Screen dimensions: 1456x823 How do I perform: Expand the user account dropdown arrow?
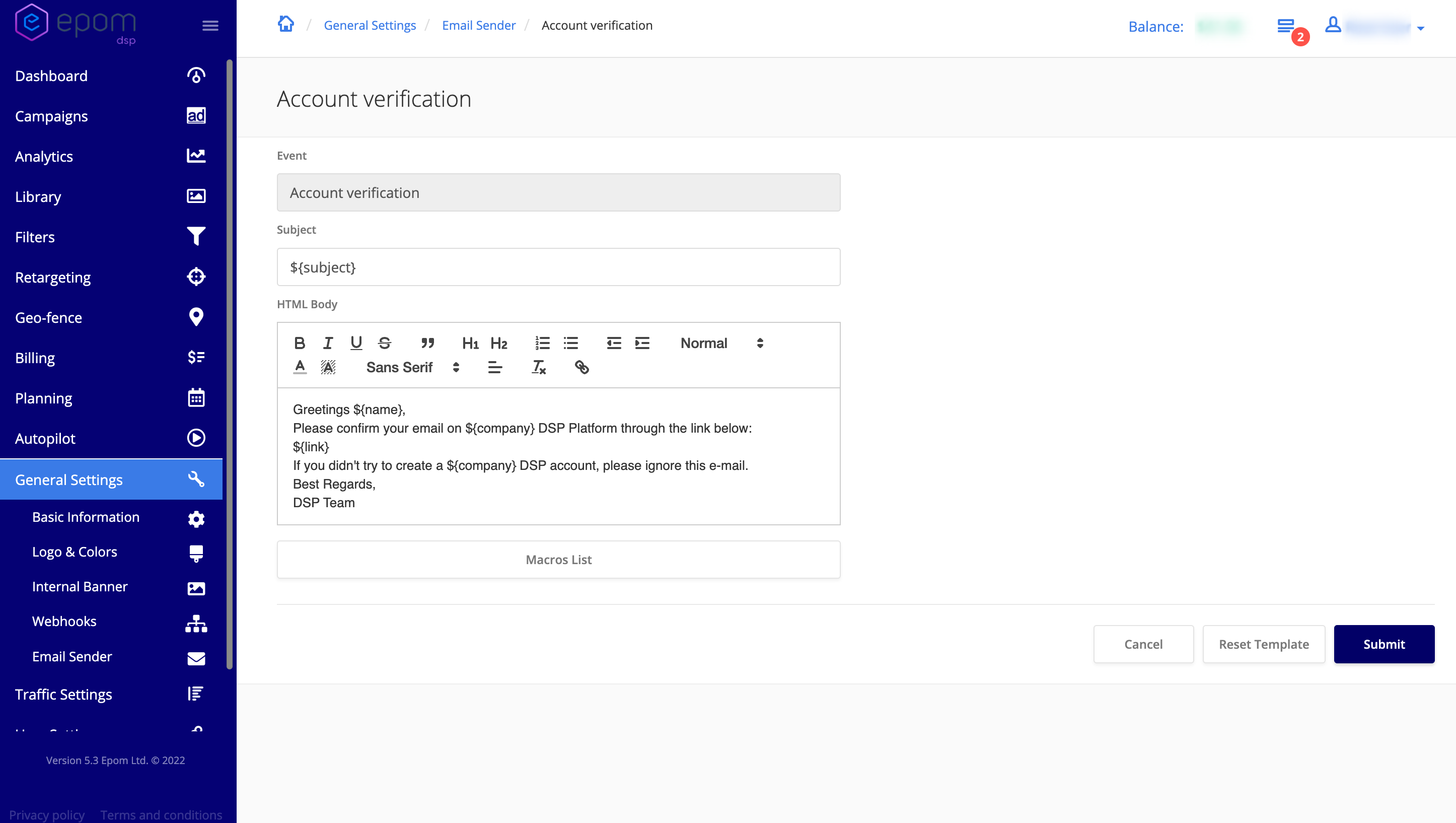tap(1420, 28)
